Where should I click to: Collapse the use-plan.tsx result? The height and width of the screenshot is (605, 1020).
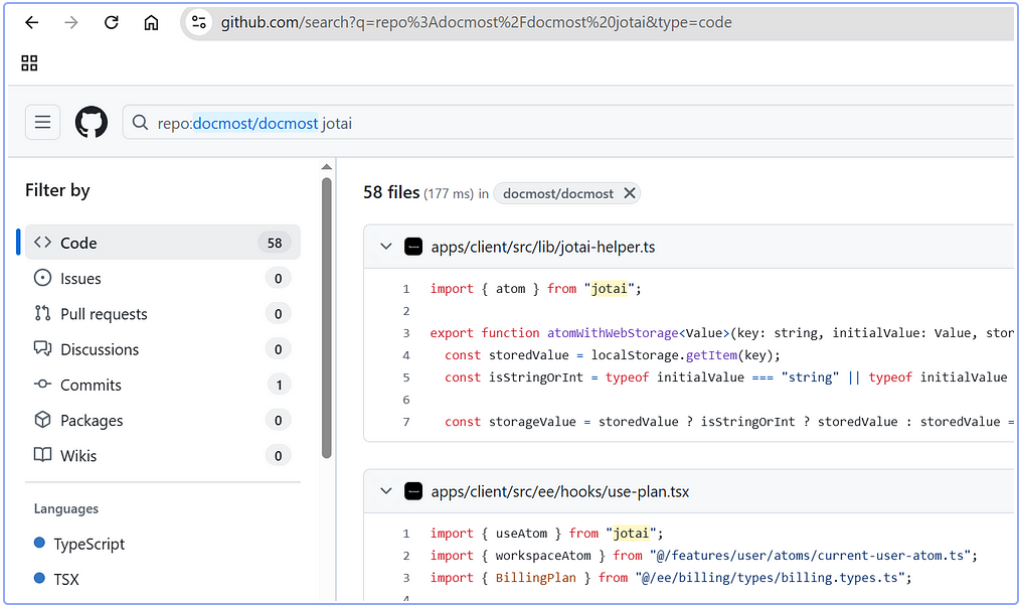tap(386, 491)
